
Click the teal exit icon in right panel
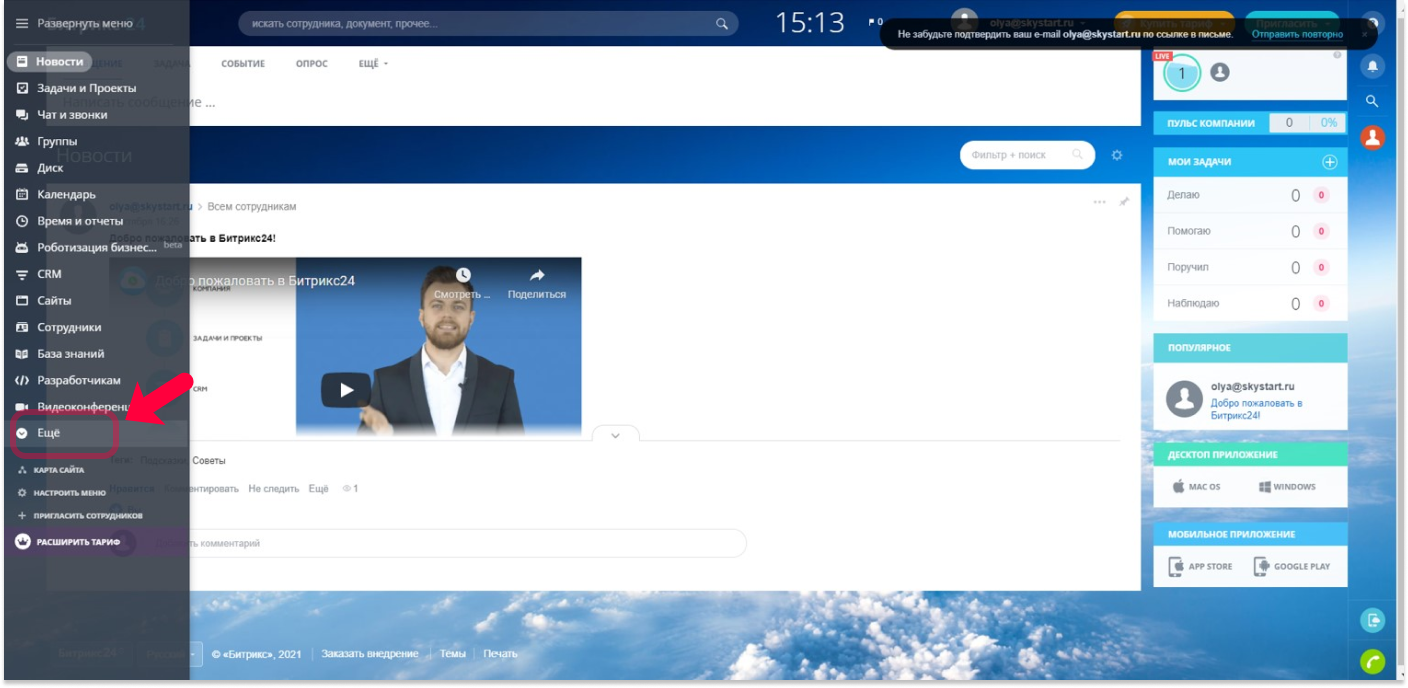coord(1373,620)
